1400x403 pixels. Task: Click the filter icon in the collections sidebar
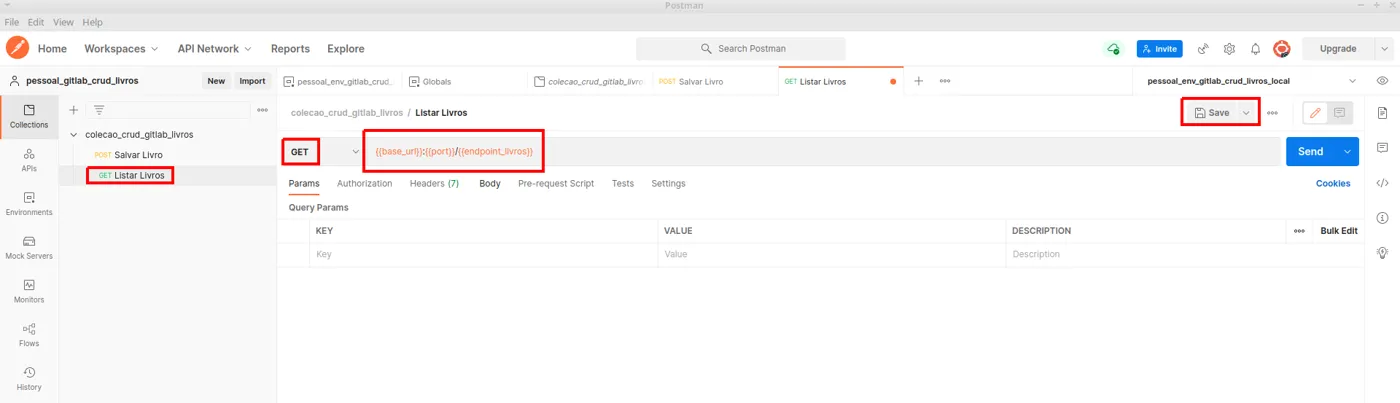[99, 110]
